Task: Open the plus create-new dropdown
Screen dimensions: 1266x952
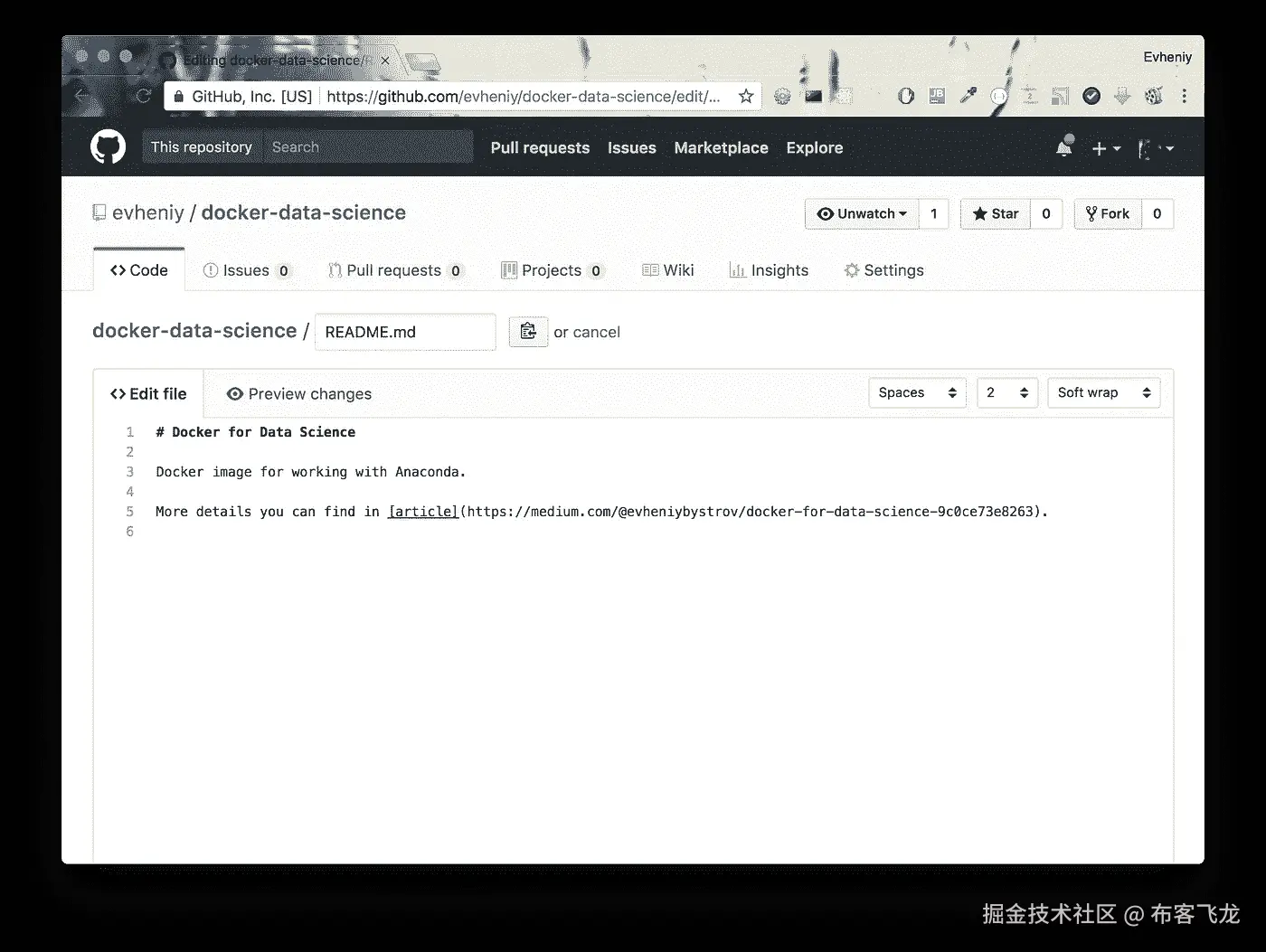Action: click(x=1106, y=148)
